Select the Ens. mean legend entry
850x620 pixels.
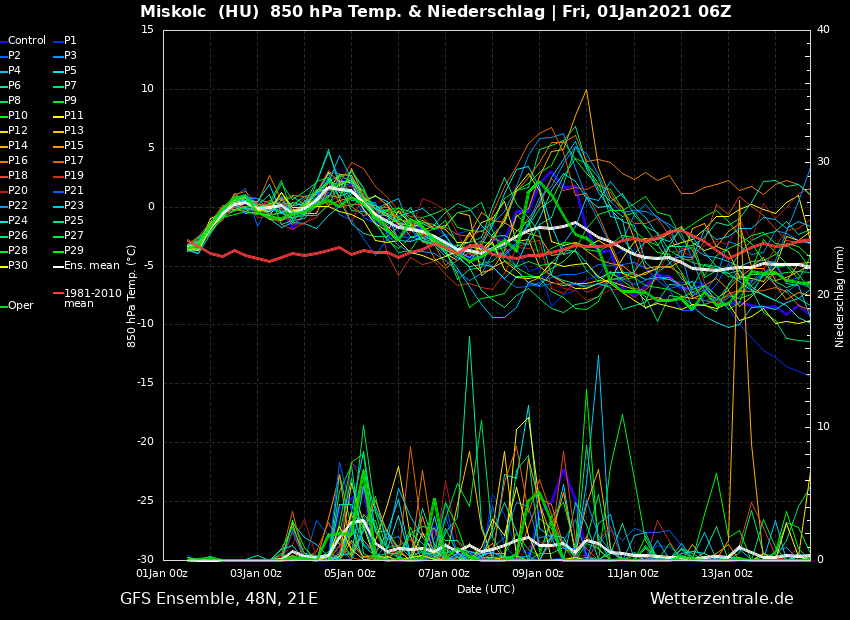91,266
